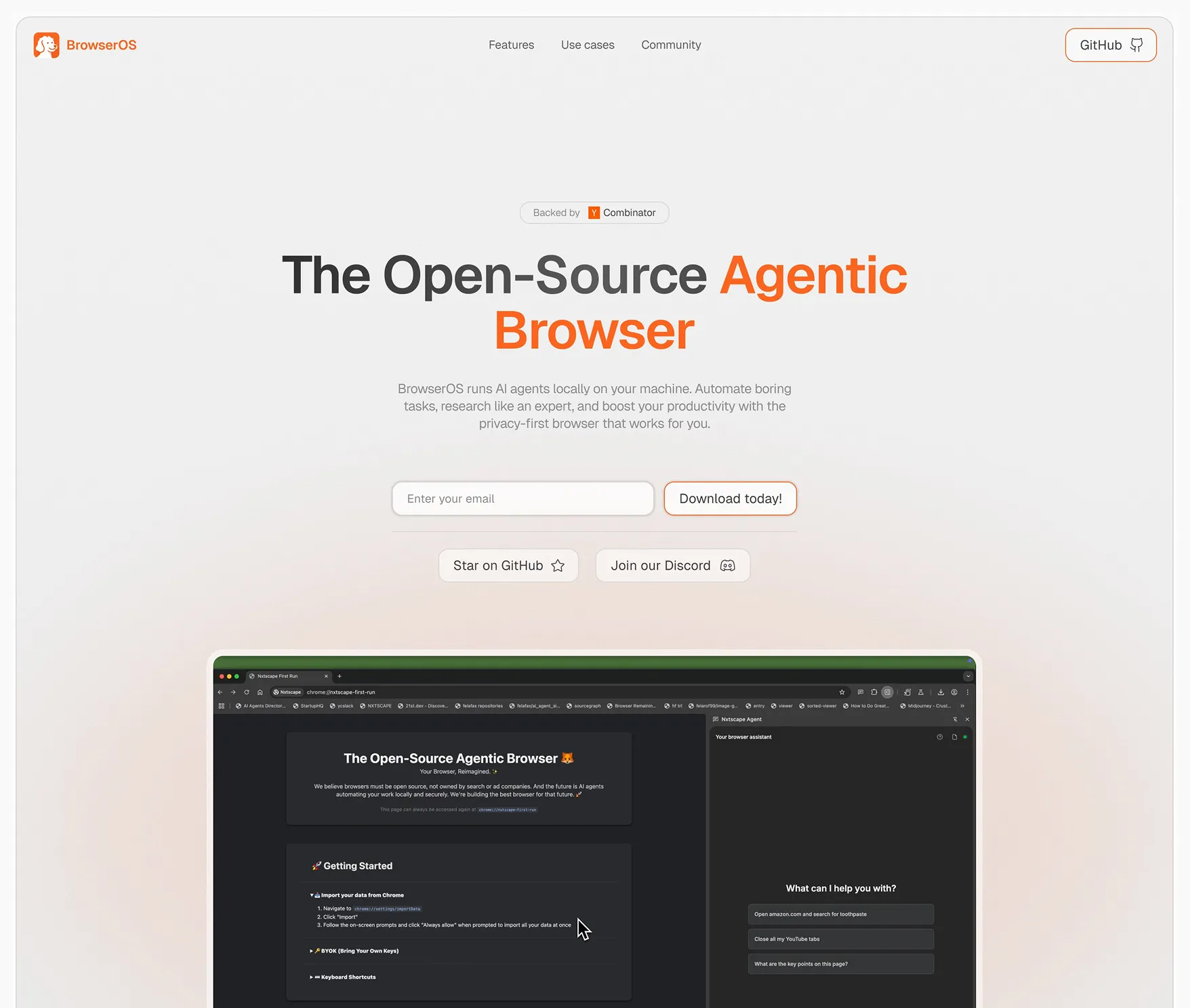Open the felafax repositories bookmark
Image resolution: width=1190 pixels, height=1008 pixels.
click(x=479, y=706)
